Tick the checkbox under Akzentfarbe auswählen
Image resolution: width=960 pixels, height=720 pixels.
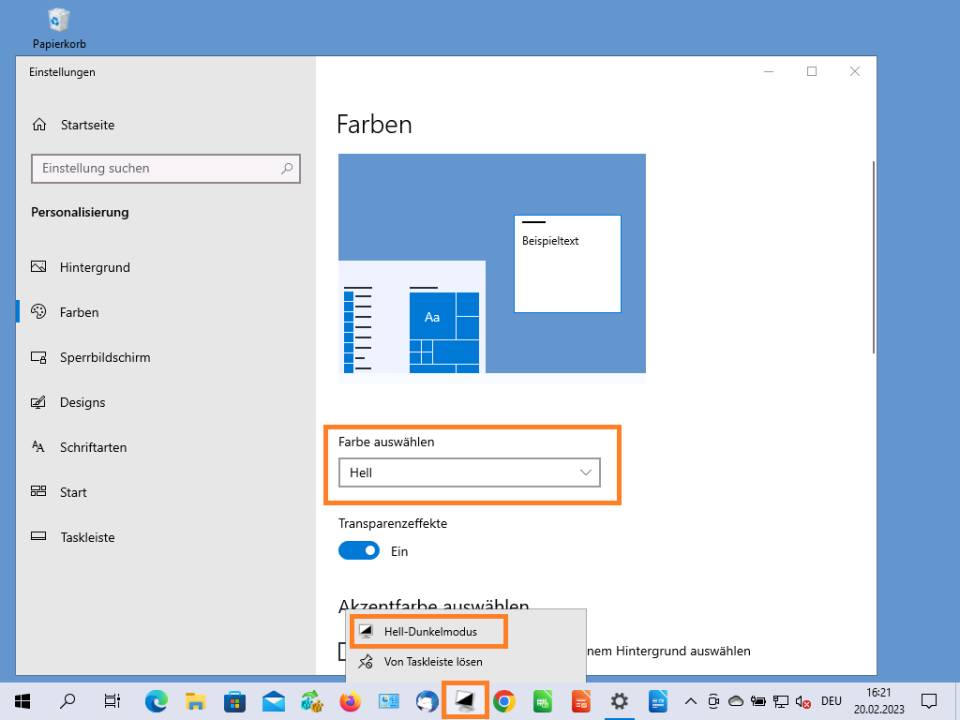(342, 651)
